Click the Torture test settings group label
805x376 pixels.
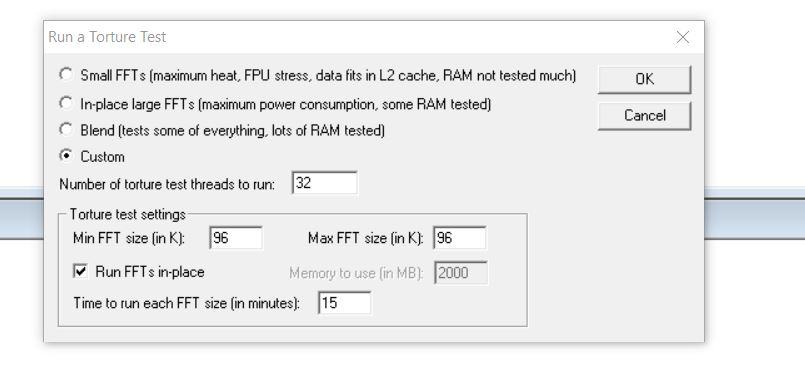pos(127,214)
